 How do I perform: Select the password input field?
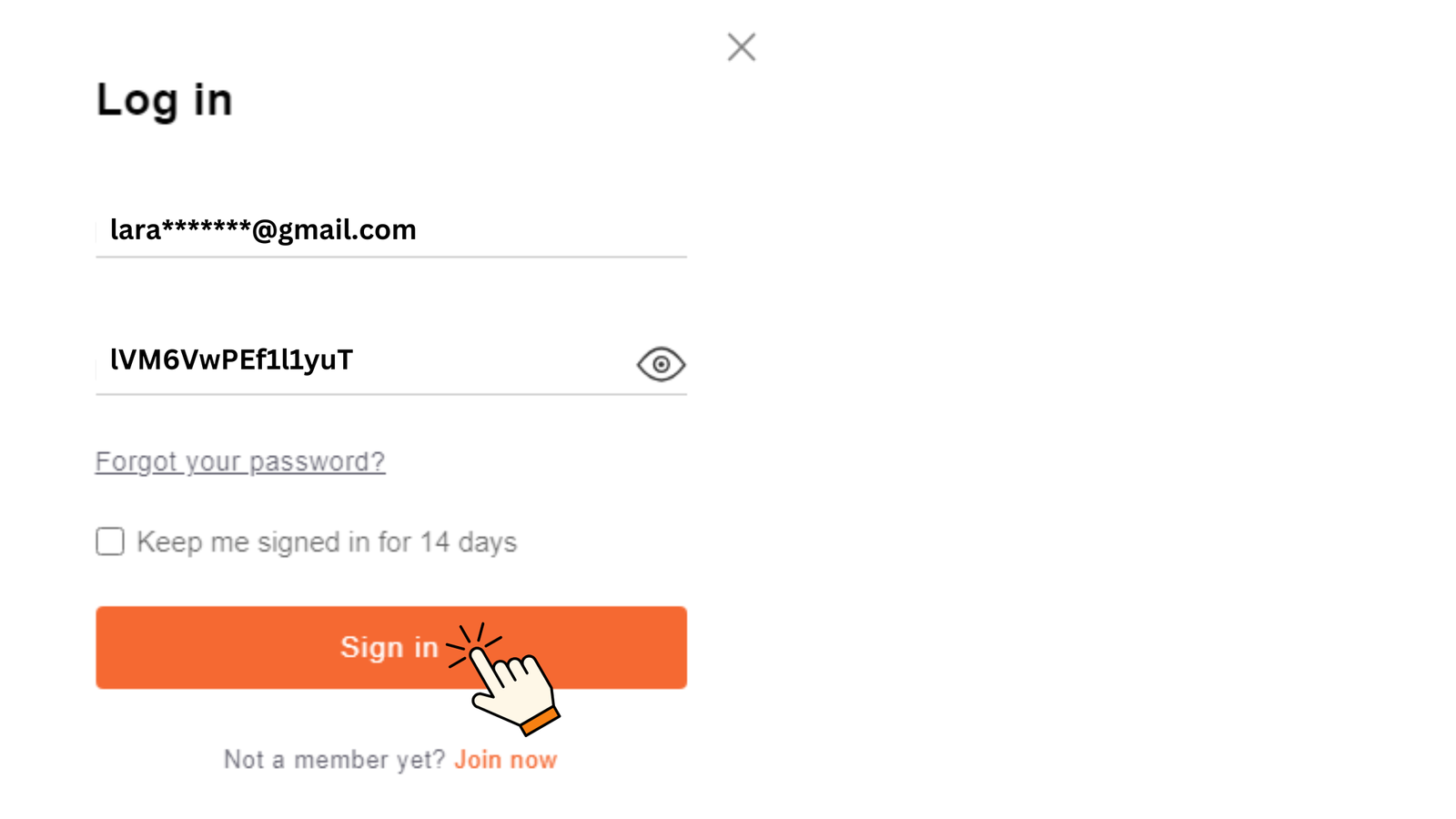coord(273,359)
